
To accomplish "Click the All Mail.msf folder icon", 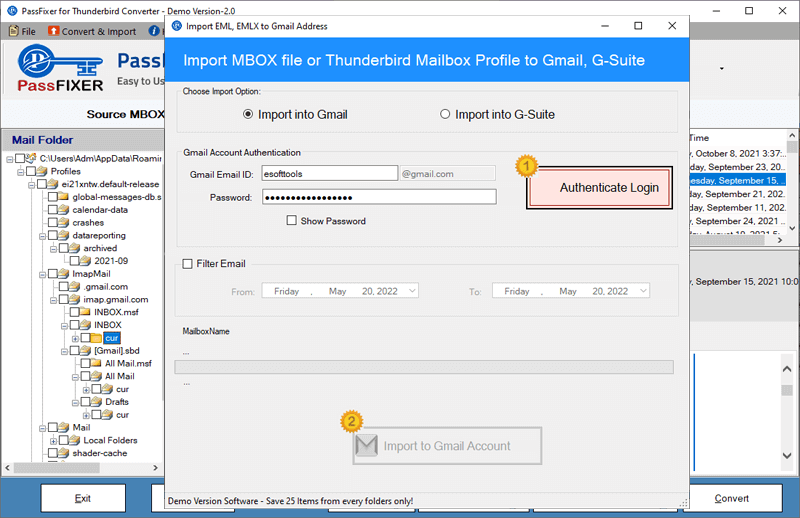I will tap(96, 363).
